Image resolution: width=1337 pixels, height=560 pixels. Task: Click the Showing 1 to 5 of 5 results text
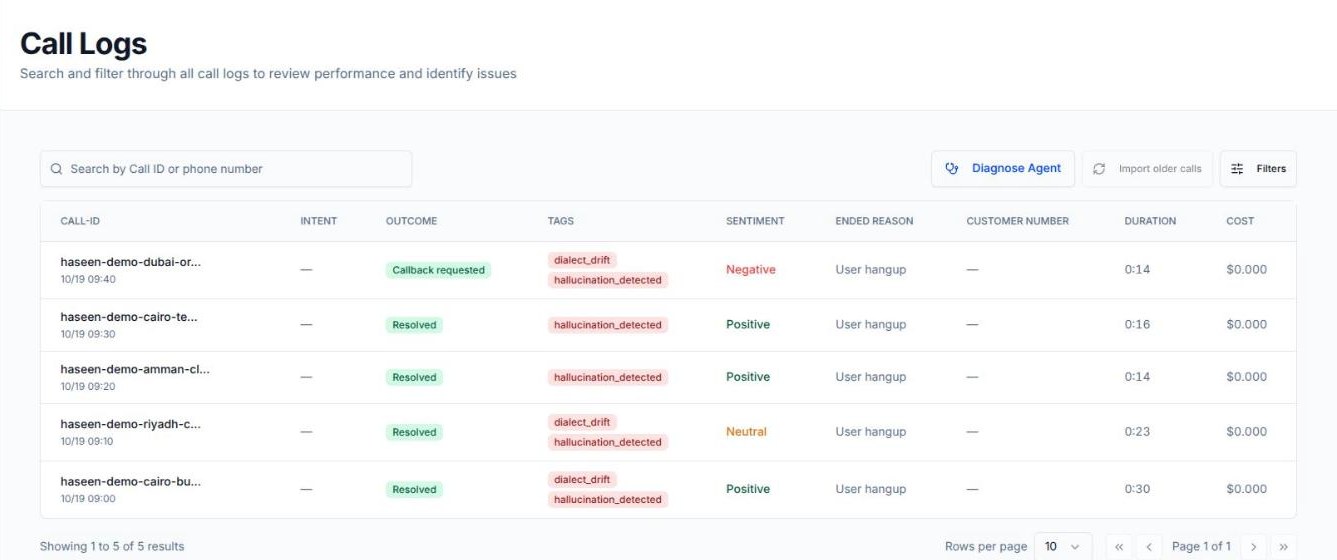coord(112,546)
